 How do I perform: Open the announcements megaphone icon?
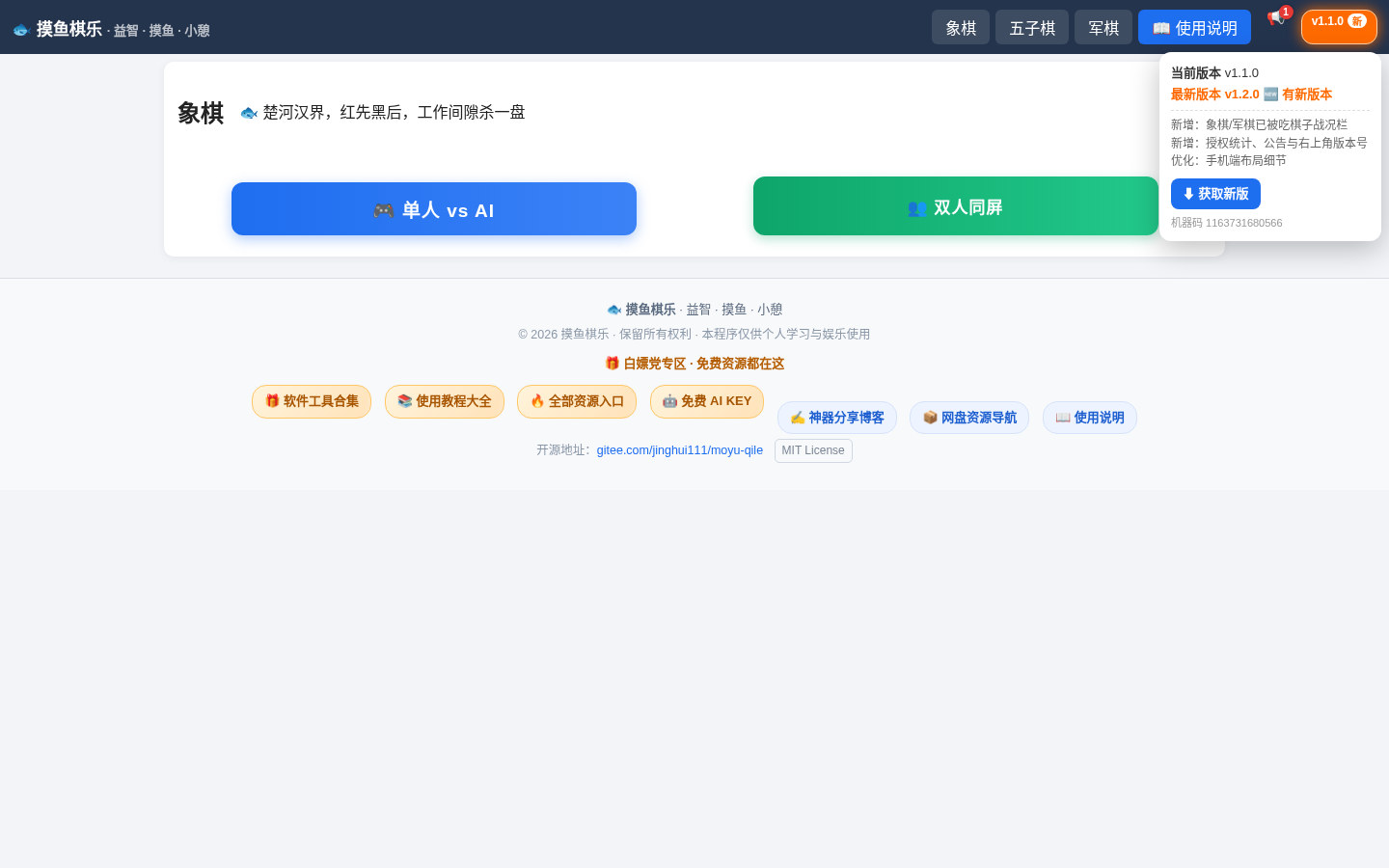click(1275, 17)
